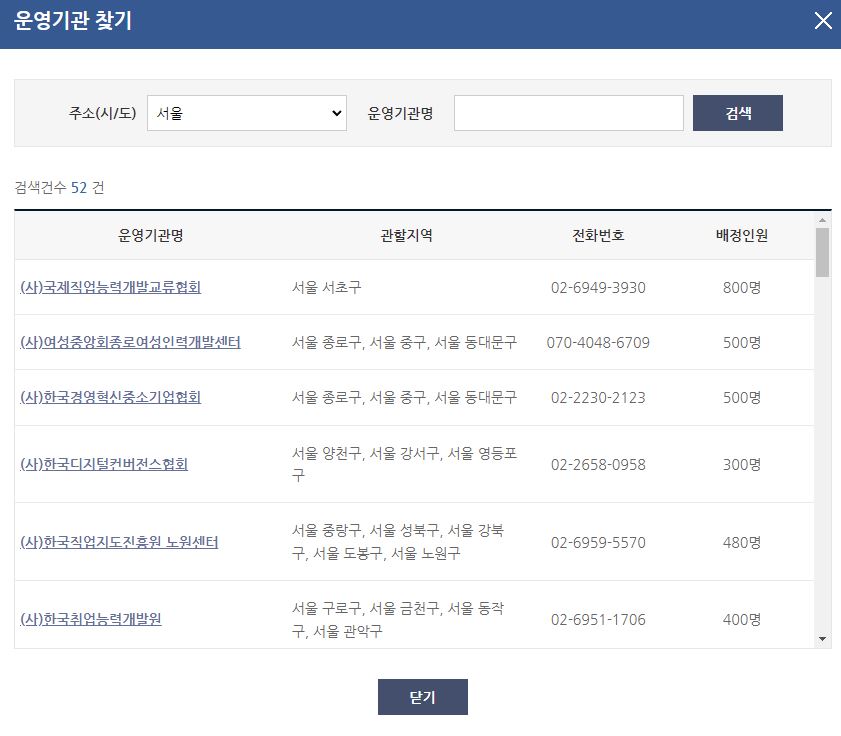Image resolution: width=841 pixels, height=736 pixels.
Task: Select phone number 02-6959-5570
Action: pyautogui.click(x=598, y=542)
